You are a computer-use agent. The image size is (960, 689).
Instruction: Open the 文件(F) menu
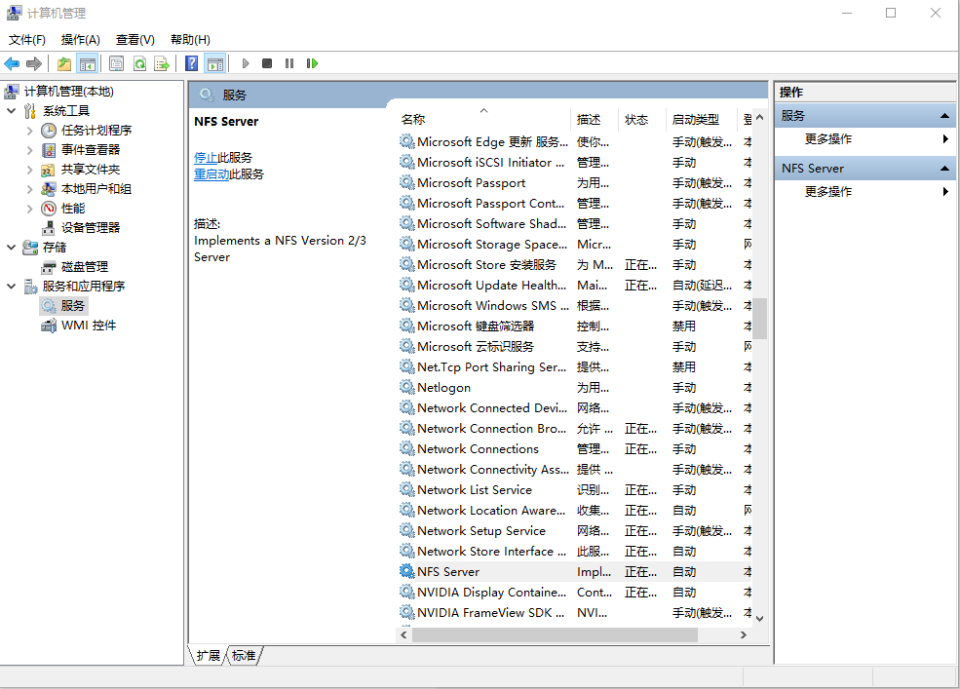coord(27,40)
